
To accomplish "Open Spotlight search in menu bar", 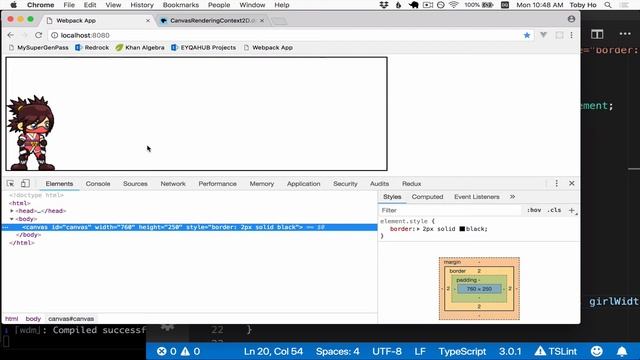I will (608, 5).
